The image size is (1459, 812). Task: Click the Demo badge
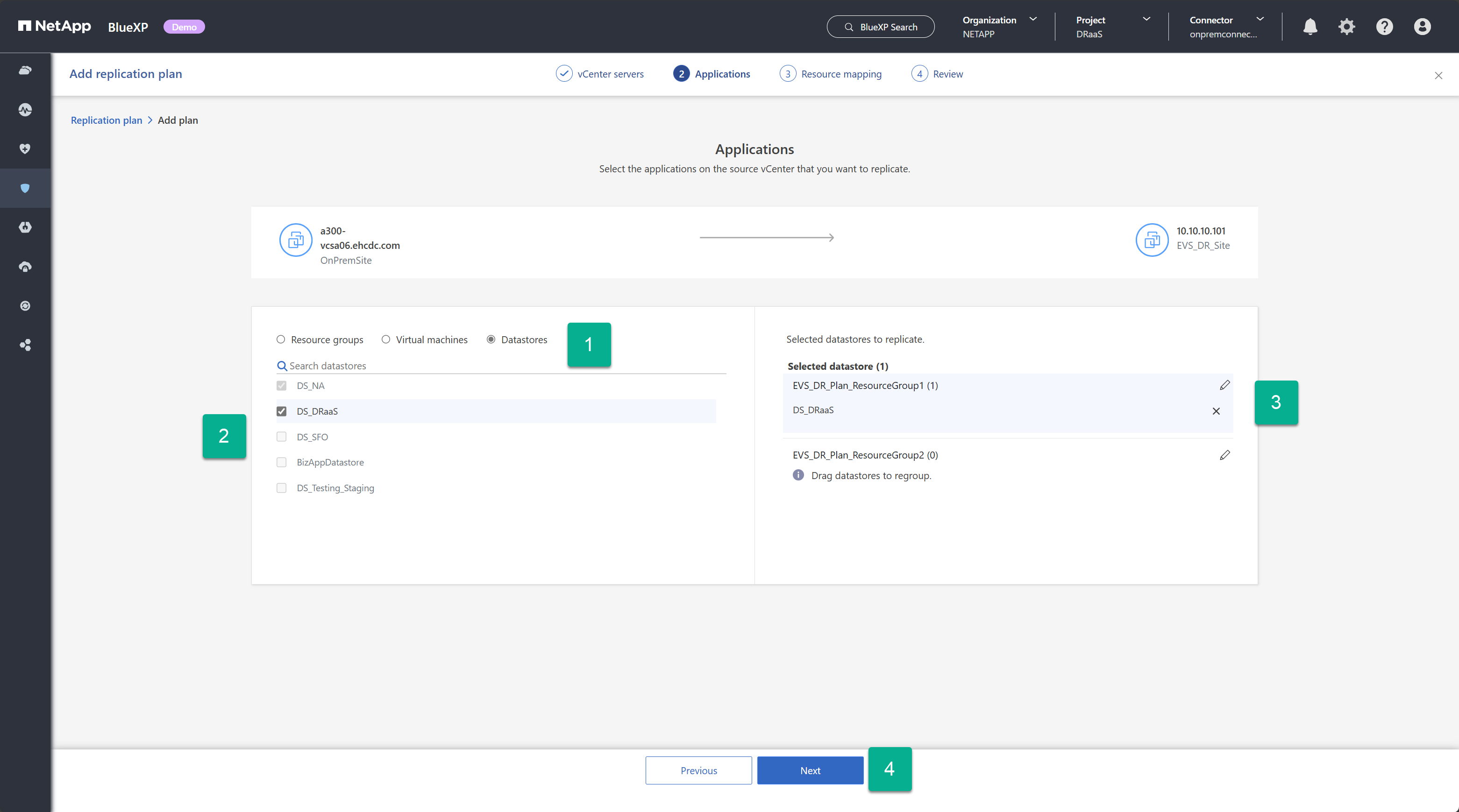184,27
